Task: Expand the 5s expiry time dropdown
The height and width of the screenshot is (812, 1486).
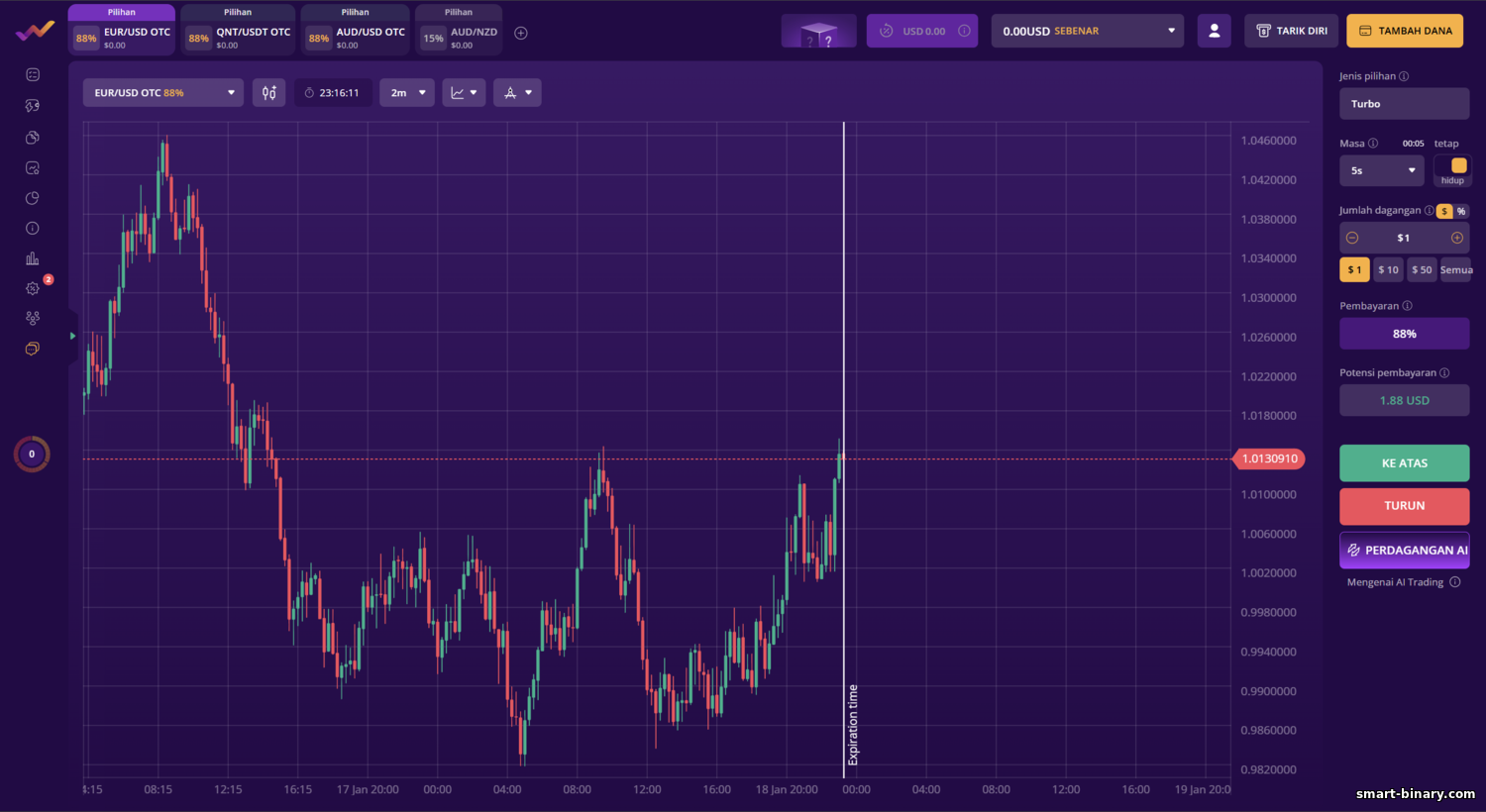Action: 1382,170
